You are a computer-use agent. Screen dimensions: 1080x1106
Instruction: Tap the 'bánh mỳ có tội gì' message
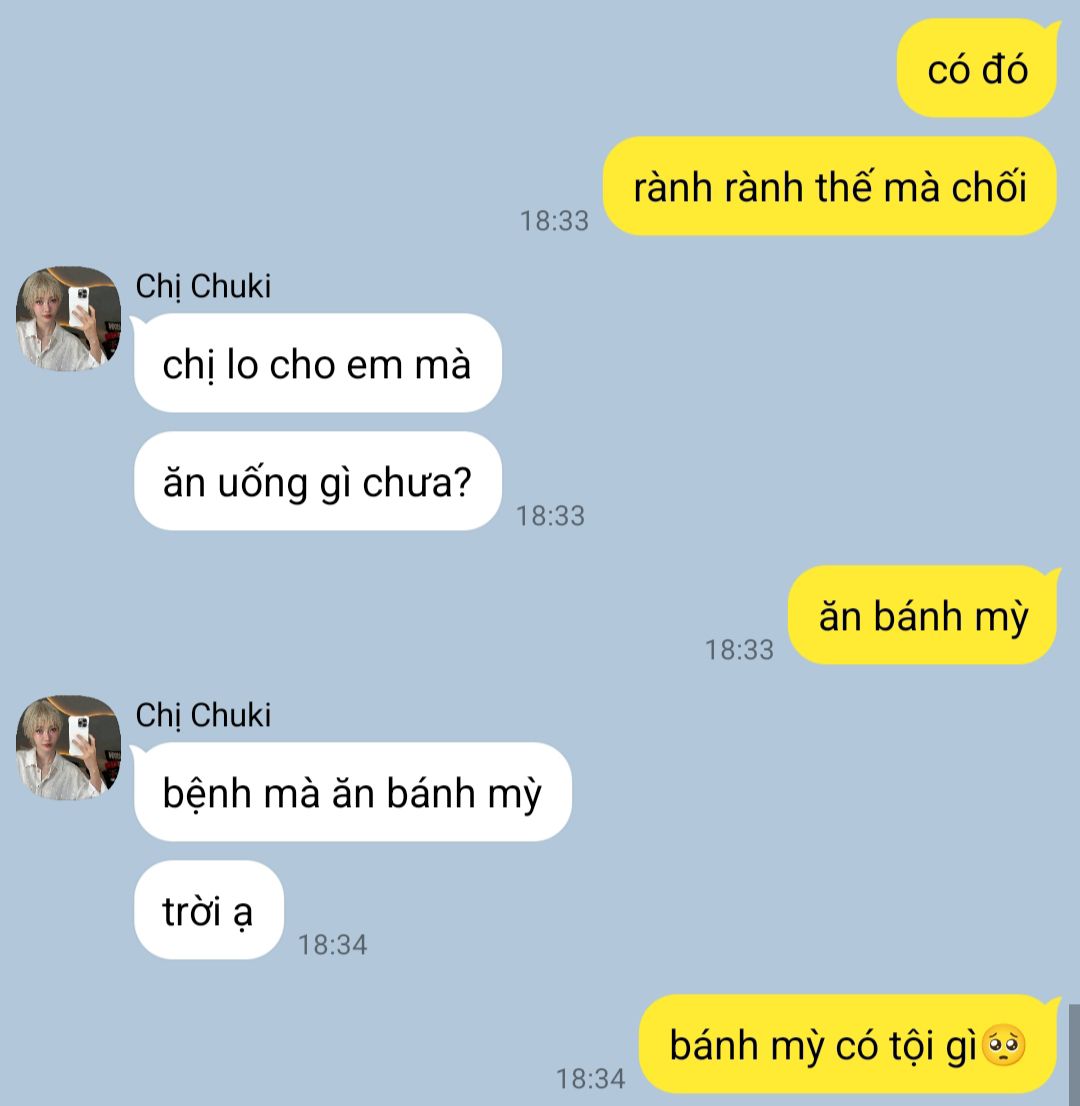click(848, 1045)
